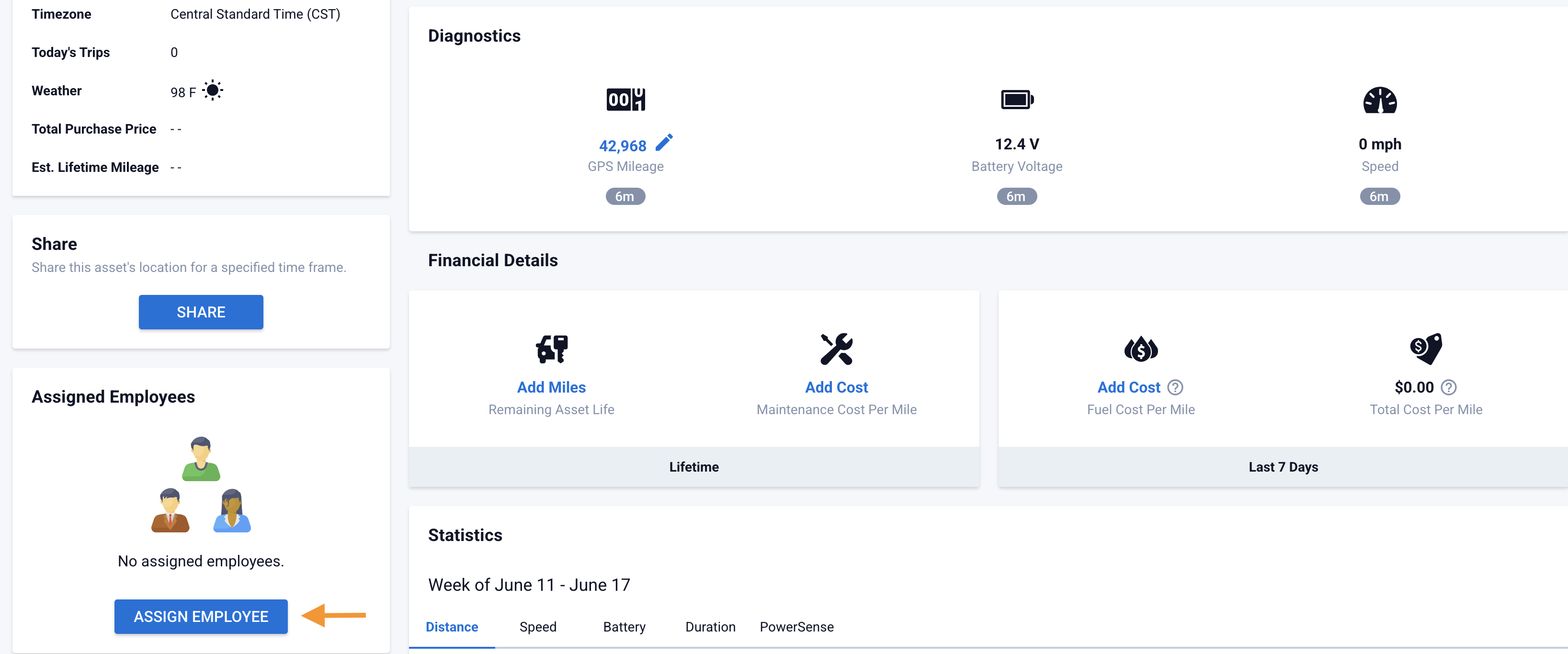Click the battery icon above Battery Voltage

[1017, 99]
